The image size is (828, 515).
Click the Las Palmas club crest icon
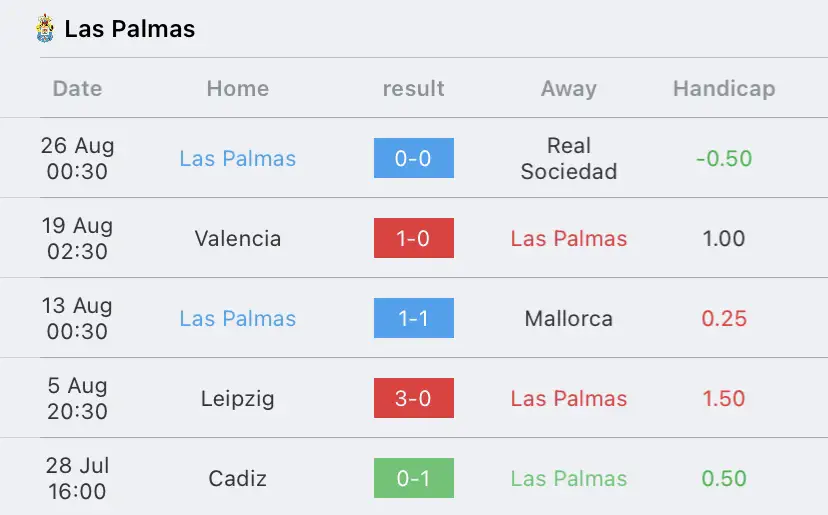click(45, 29)
